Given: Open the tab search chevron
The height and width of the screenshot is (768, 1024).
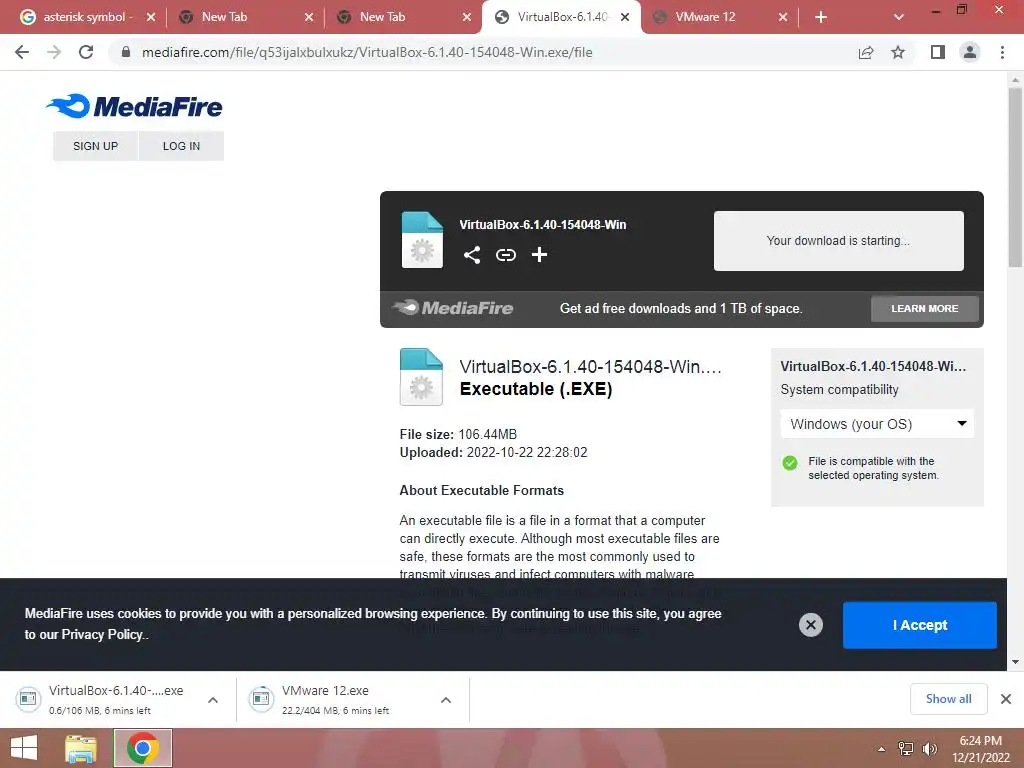Looking at the screenshot, I should click(899, 17).
